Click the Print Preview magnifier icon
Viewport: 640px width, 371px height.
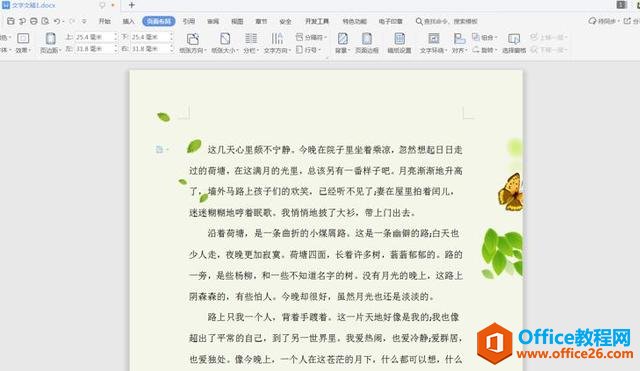(45, 21)
